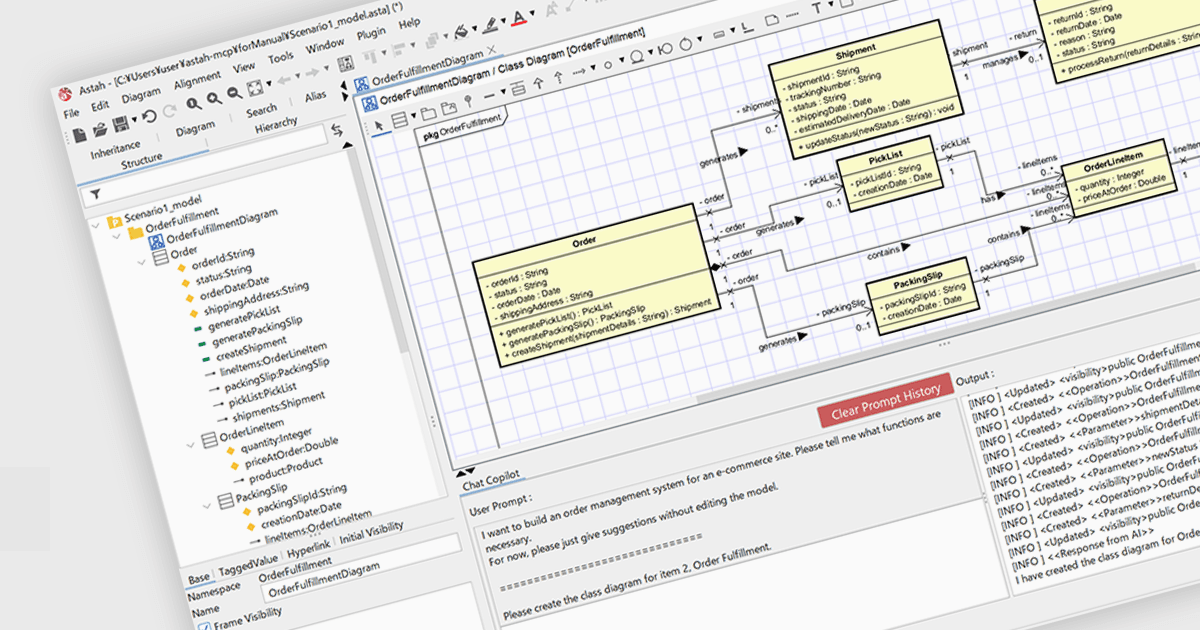Toggle the Frame Visibility checkbox
1200x630 pixels.
click(x=204, y=627)
